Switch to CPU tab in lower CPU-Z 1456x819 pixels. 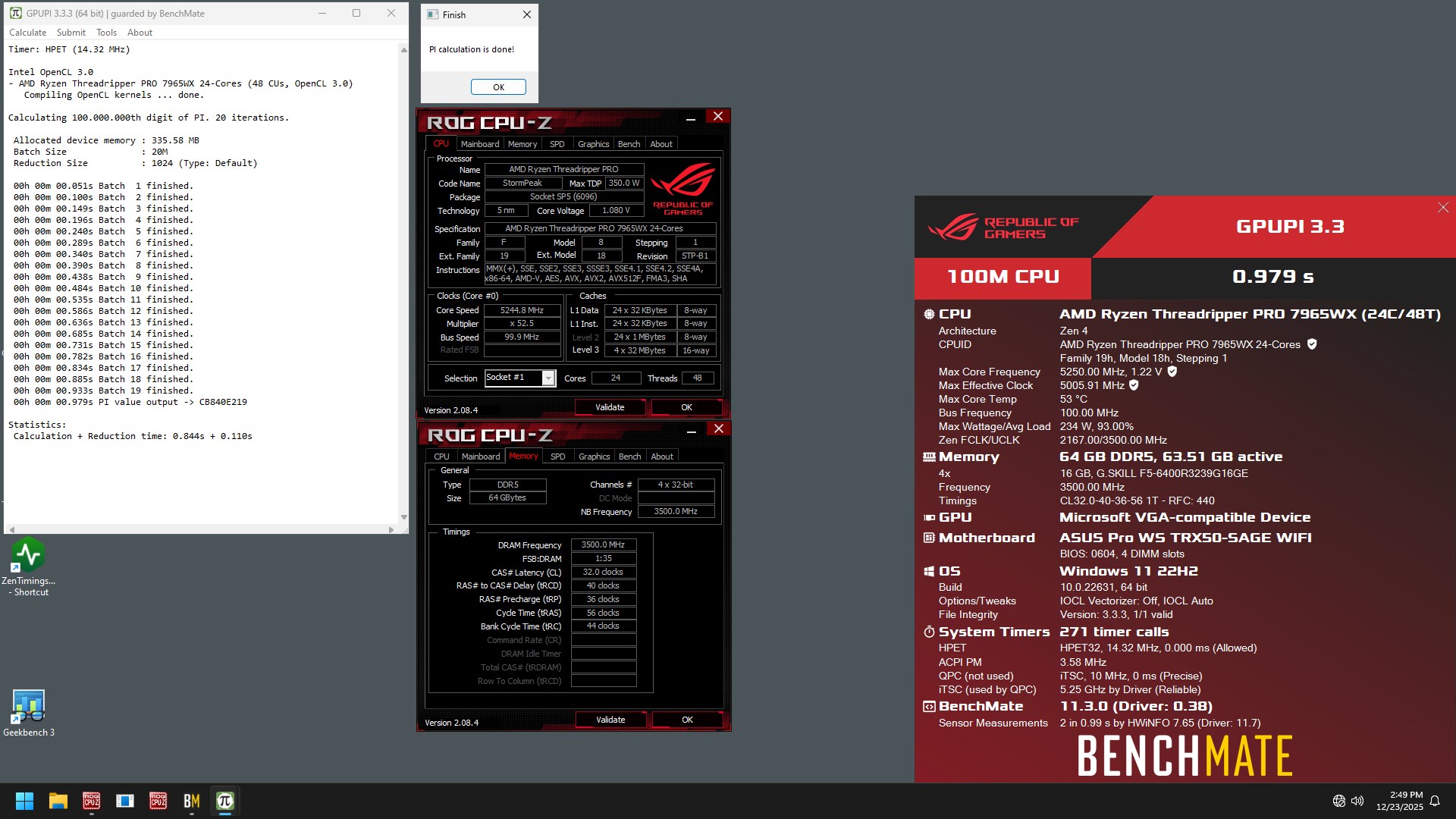(x=441, y=457)
